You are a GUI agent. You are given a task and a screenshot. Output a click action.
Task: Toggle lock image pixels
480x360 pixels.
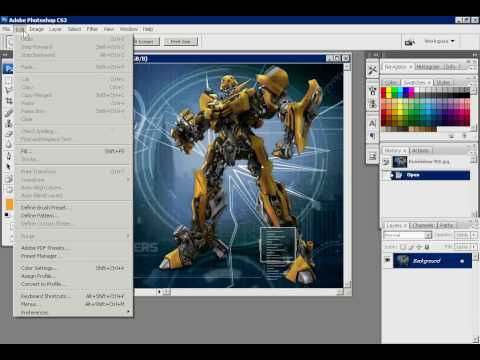coord(411,247)
